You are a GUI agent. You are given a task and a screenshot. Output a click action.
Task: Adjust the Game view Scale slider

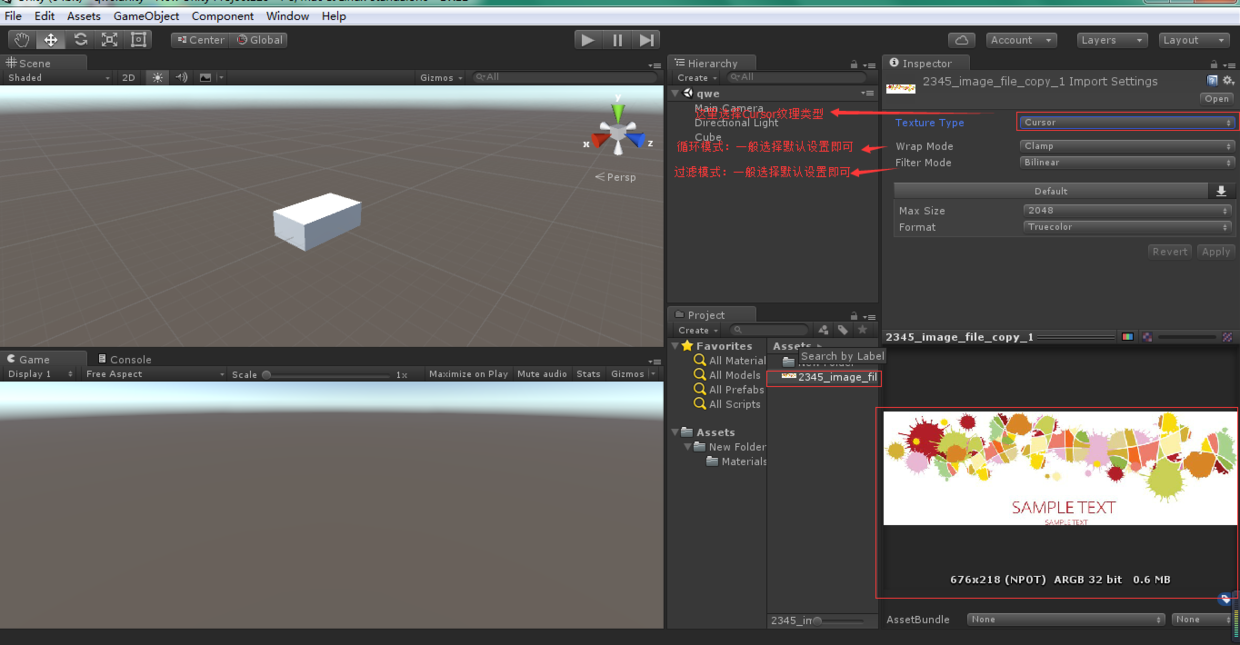tap(267, 375)
